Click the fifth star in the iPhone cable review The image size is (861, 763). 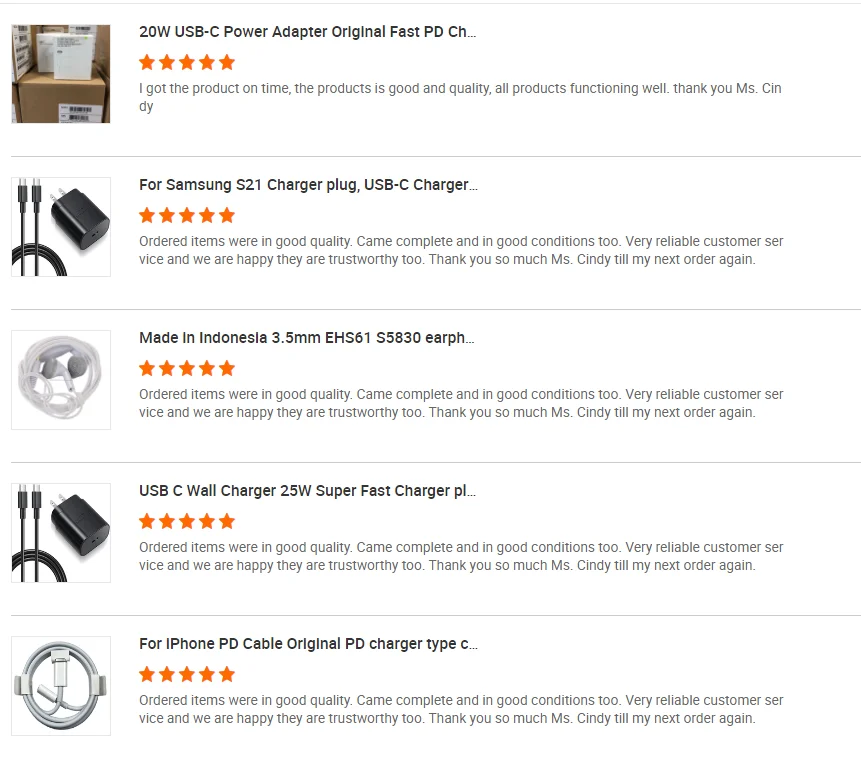227,674
